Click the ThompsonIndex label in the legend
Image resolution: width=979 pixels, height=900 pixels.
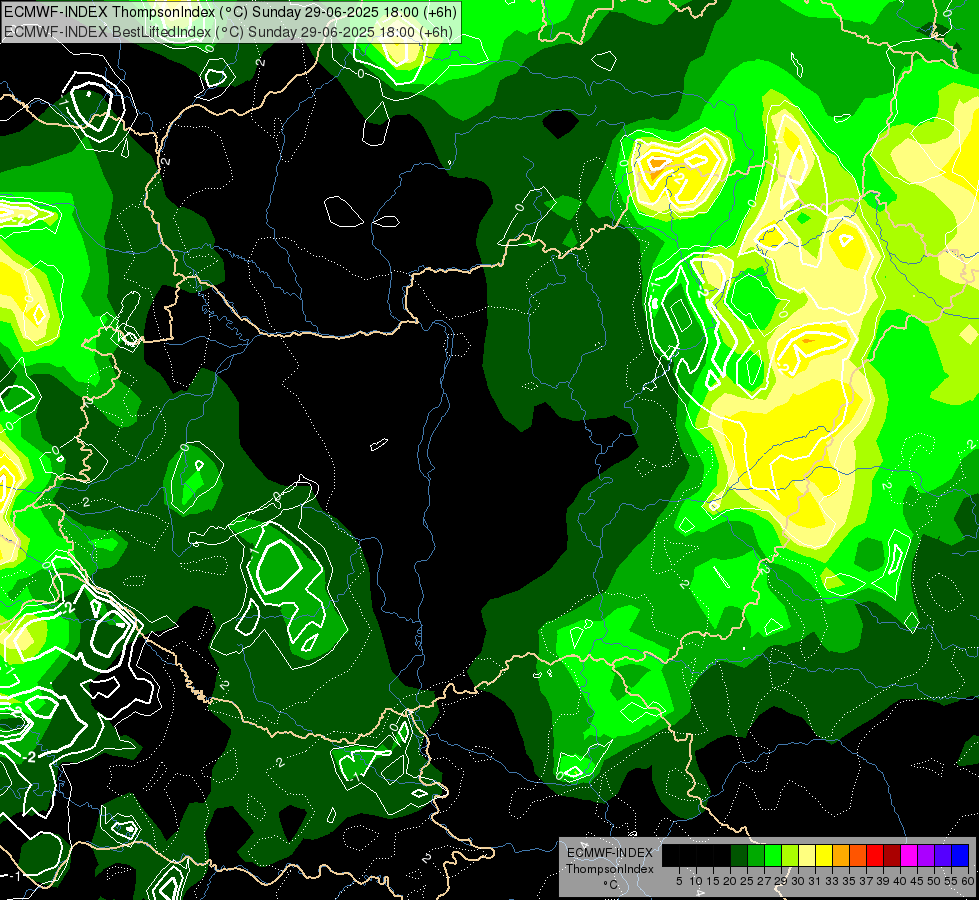(610, 869)
